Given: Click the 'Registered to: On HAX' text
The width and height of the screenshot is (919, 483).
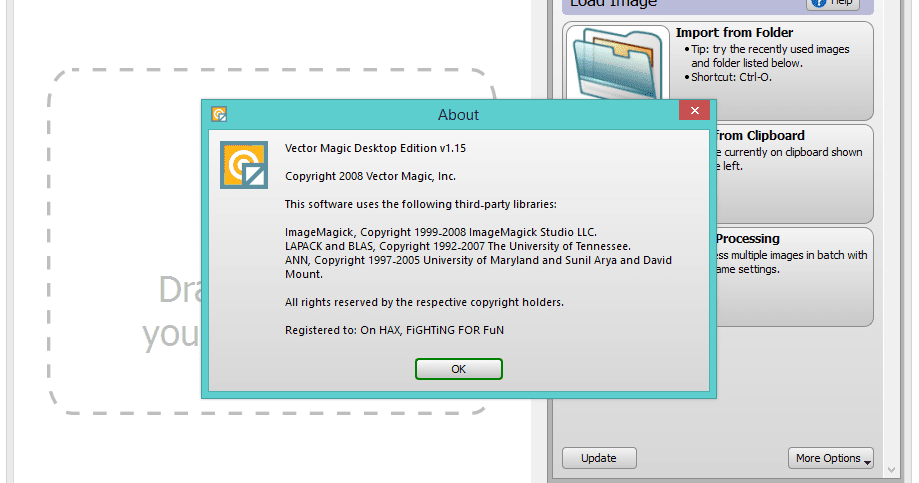Looking at the screenshot, I should pos(394,330).
